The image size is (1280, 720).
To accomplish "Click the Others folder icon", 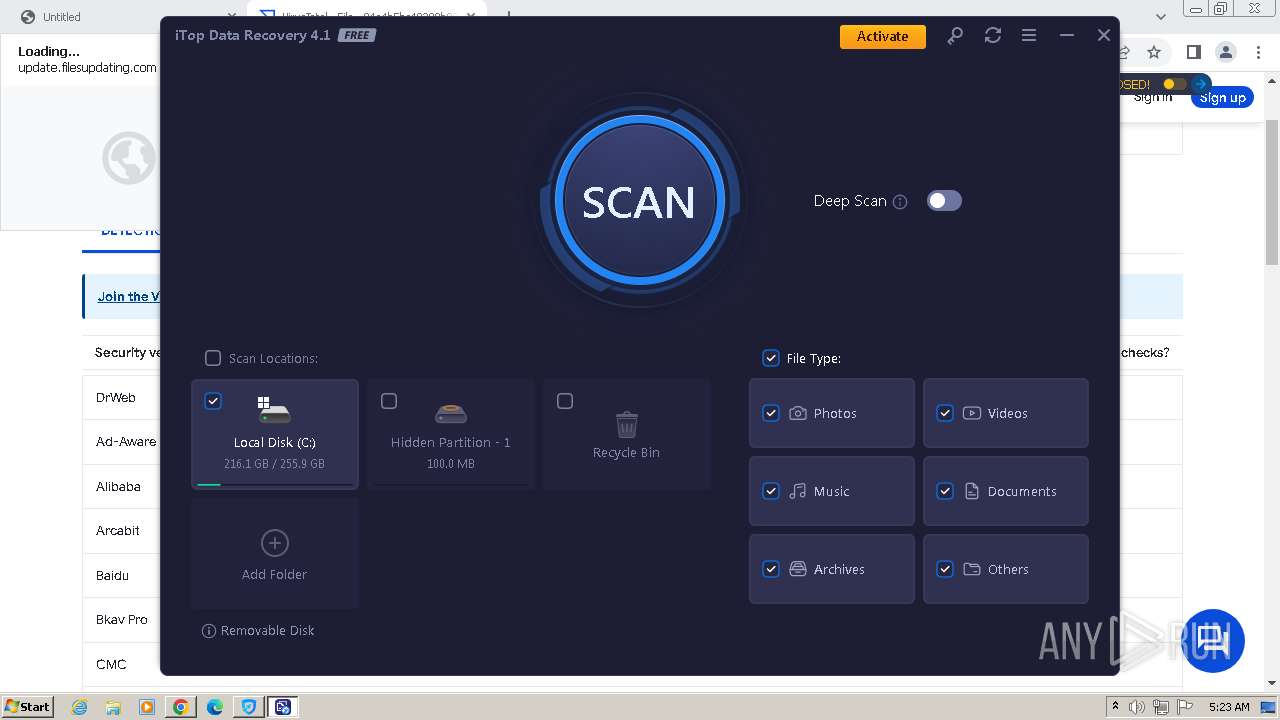I will (x=972, y=569).
